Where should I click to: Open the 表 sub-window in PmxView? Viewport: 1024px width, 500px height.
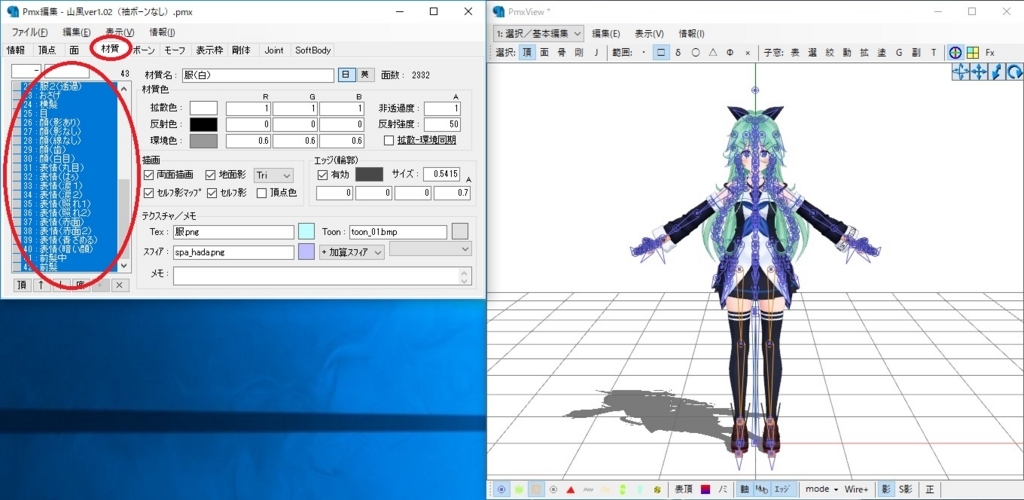click(x=795, y=52)
